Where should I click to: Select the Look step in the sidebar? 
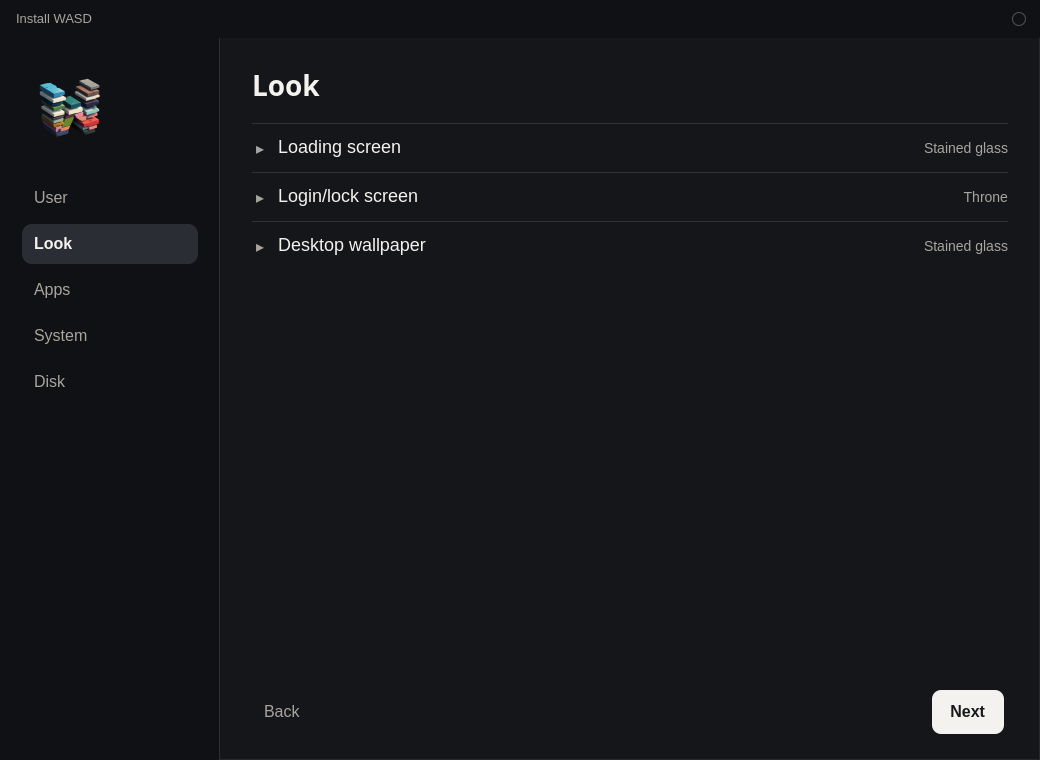click(x=110, y=243)
